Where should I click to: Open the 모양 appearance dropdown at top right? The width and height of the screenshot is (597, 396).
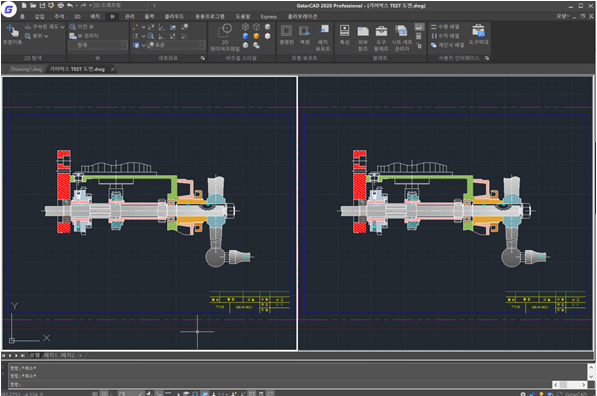click(563, 16)
